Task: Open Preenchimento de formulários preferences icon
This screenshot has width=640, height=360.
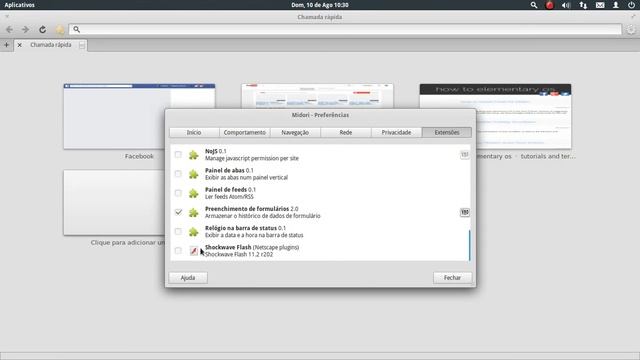Action: pos(464,212)
